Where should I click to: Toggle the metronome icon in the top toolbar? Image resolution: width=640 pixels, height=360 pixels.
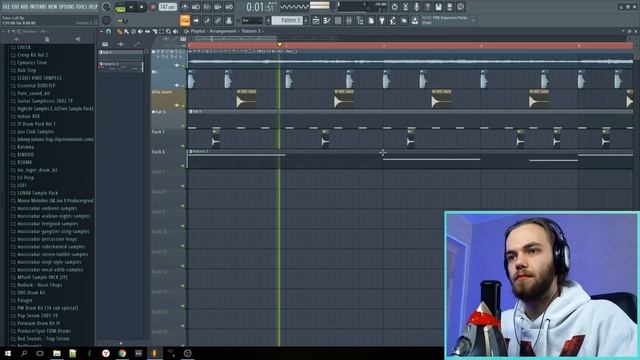pyautogui.click(x=184, y=7)
